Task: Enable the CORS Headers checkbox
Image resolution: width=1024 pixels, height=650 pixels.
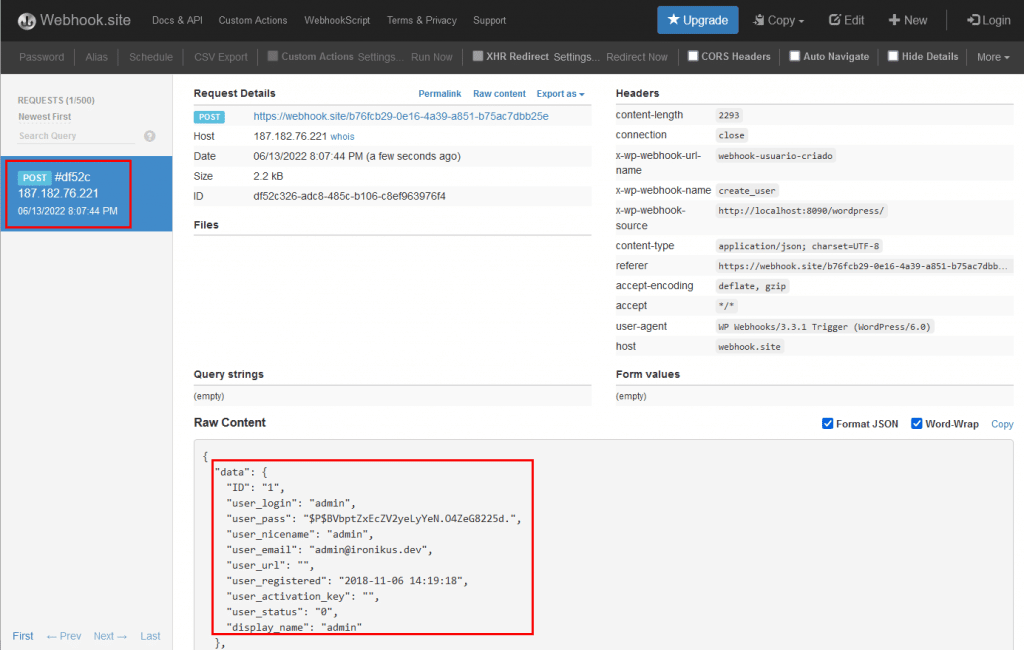Action: [x=694, y=56]
